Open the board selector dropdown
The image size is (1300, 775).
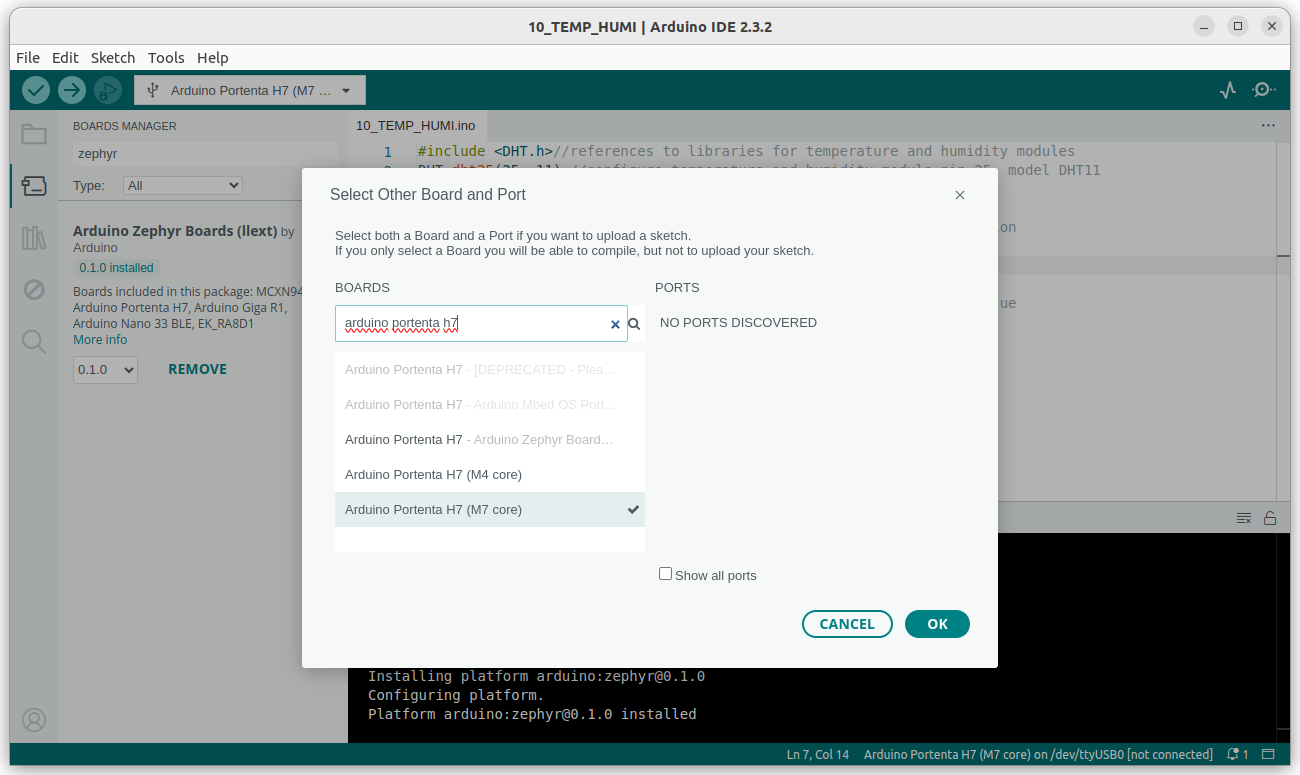pos(250,90)
